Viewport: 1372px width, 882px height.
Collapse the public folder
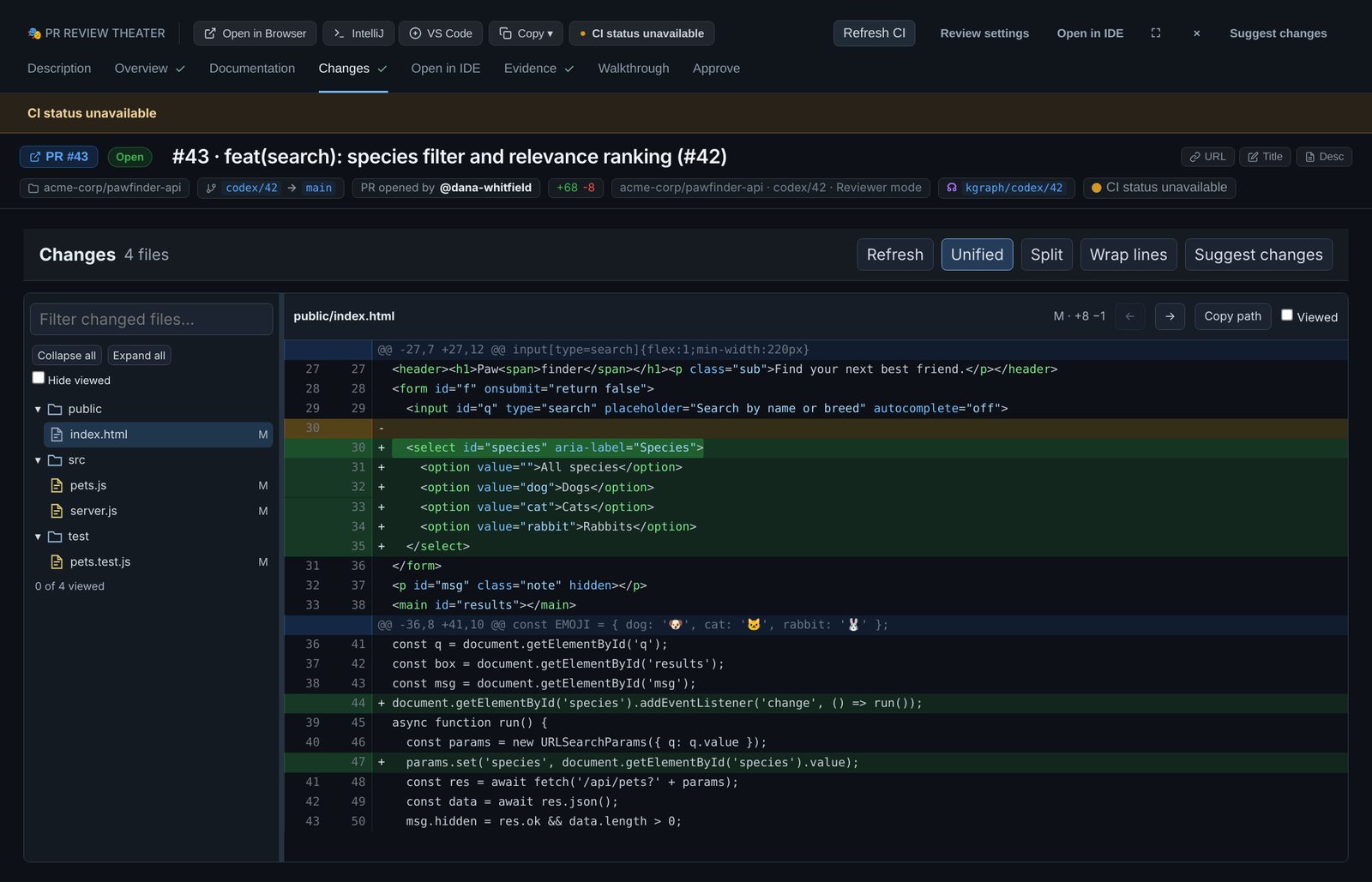38,410
